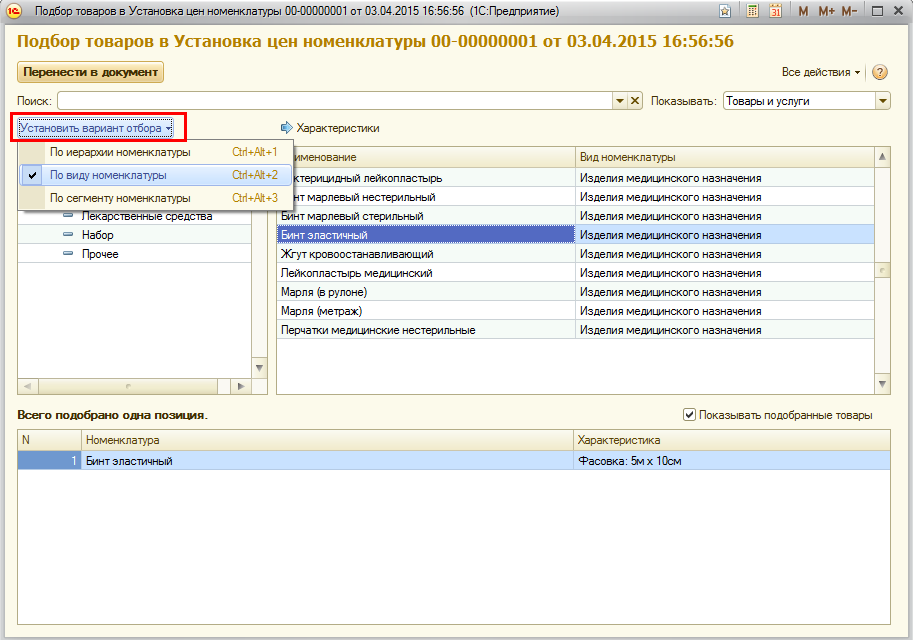
Task: Choose По сегменту номенклатуры menu option
Action: click(120, 198)
